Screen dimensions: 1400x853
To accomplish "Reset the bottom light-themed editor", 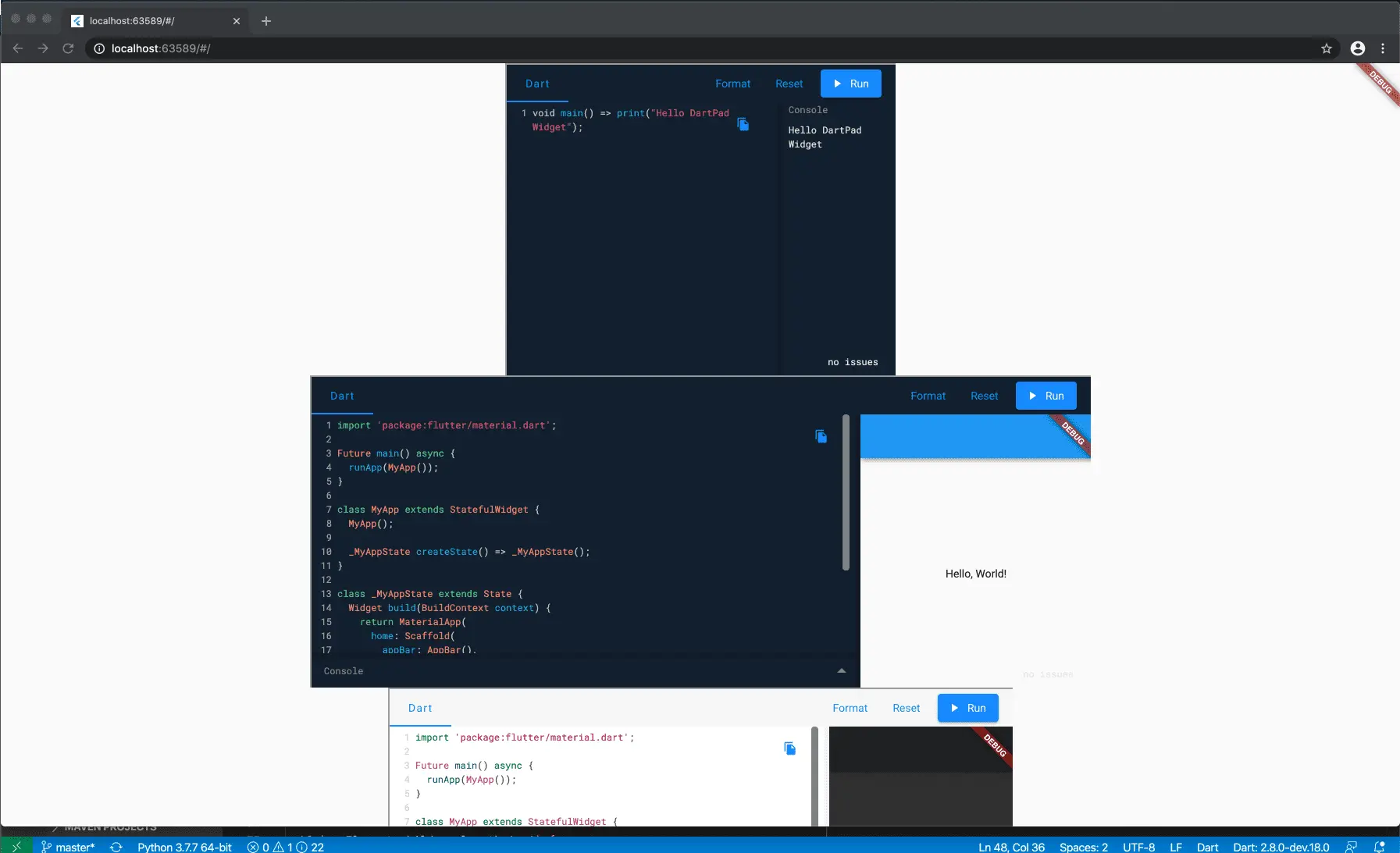I will point(906,708).
